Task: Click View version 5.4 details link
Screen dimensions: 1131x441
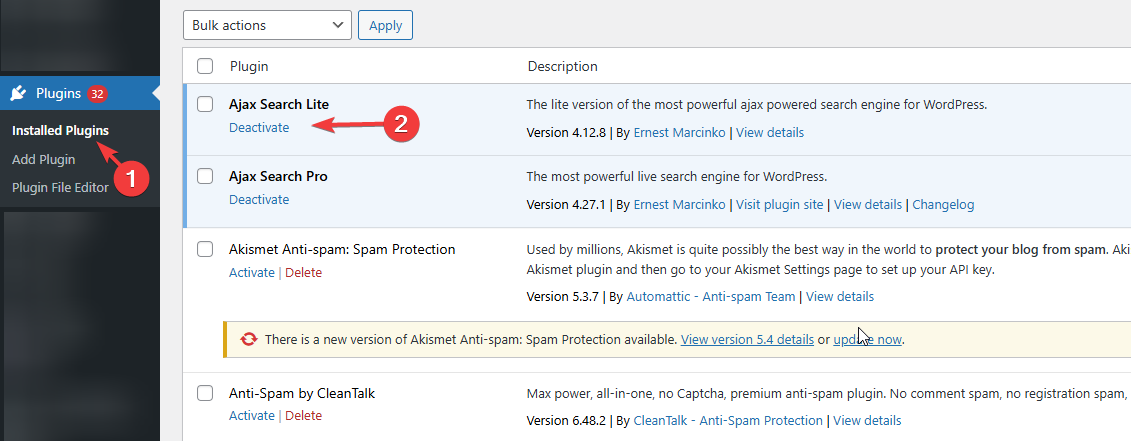Action: coord(747,339)
